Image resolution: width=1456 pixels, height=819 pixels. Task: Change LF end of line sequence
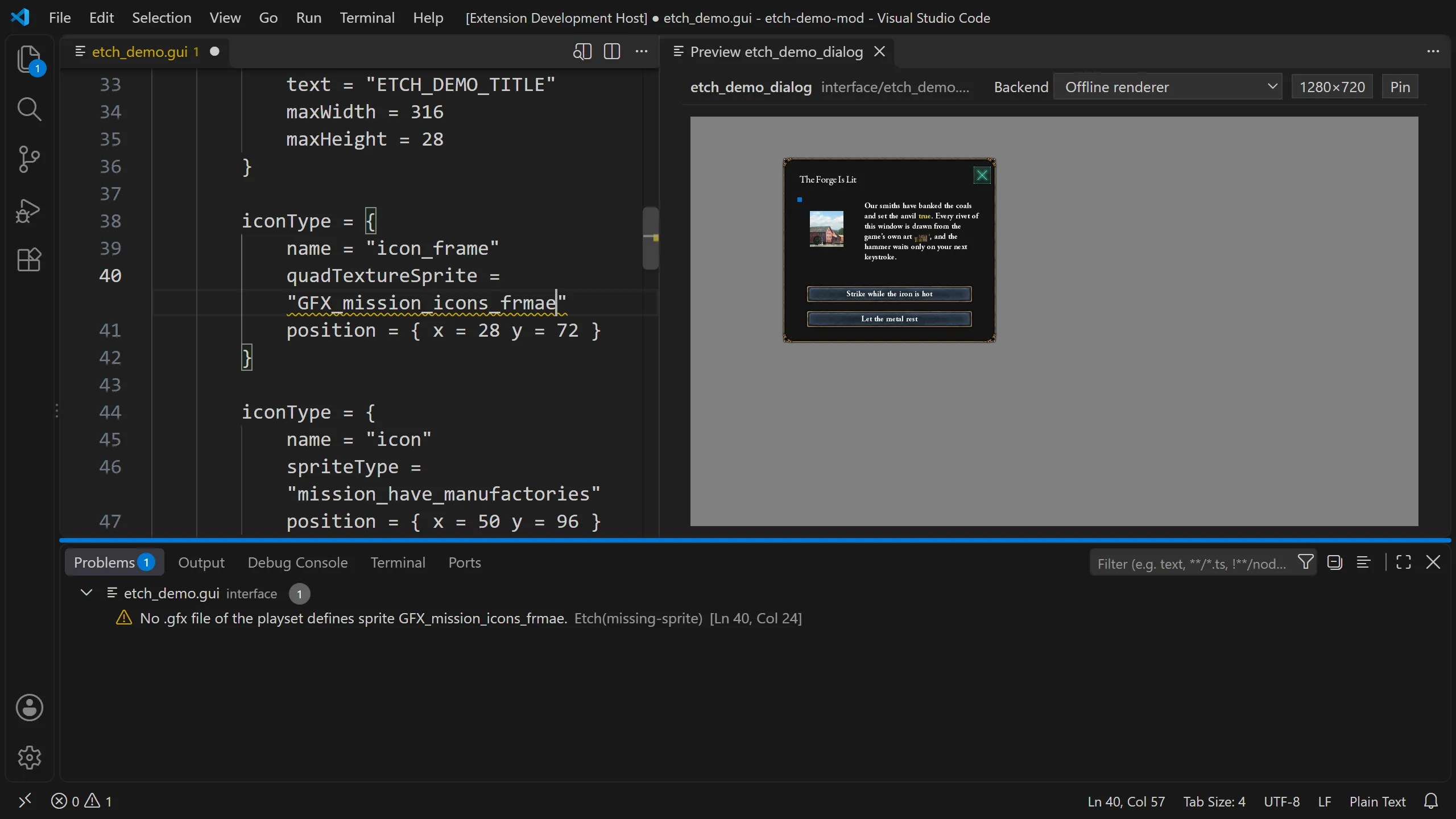tap(1325, 801)
